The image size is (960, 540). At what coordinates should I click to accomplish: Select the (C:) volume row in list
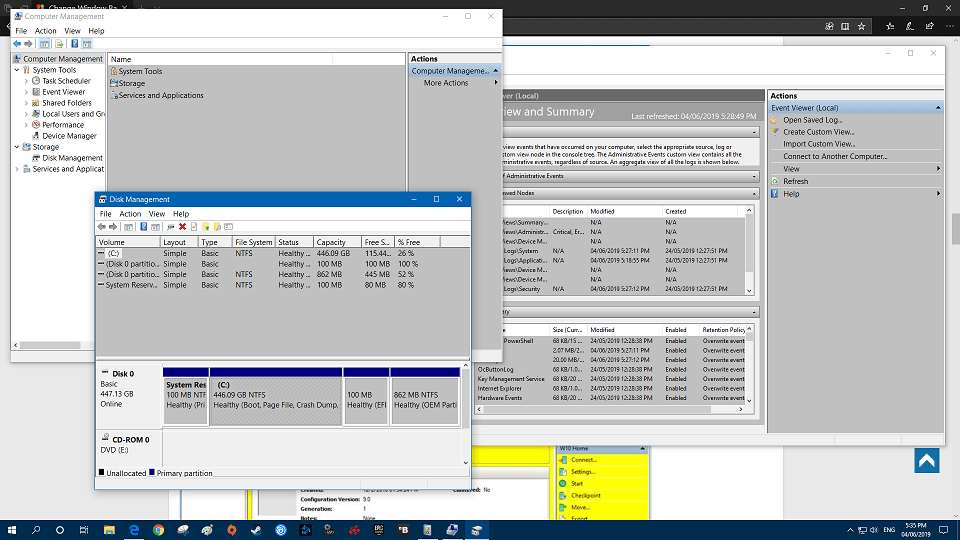pyautogui.click(x=282, y=253)
